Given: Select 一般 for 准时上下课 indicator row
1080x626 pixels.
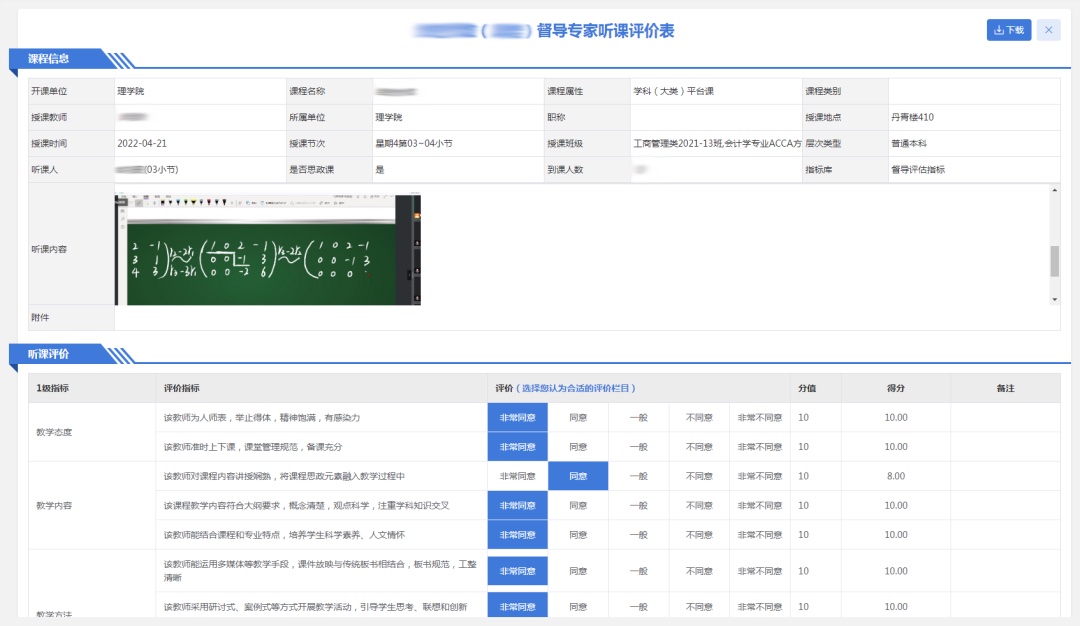Looking at the screenshot, I should pos(639,447).
